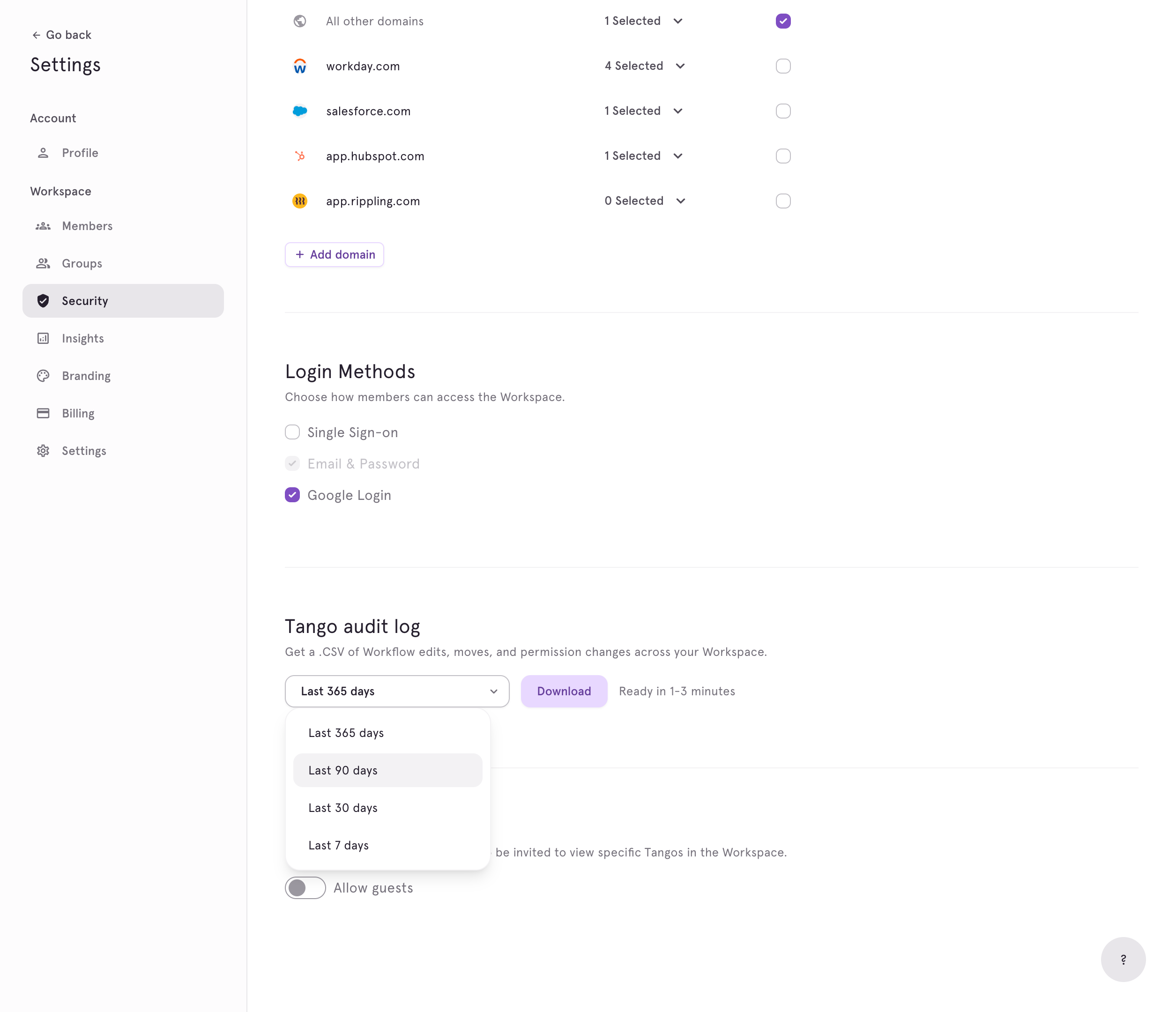This screenshot has height=1012, width=1176.
Task: Click the Groups icon in sidebar
Action: (43, 263)
